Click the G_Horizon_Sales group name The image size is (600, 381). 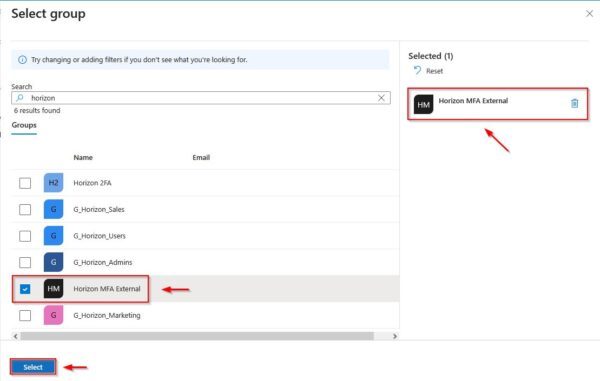tap(99, 209)
